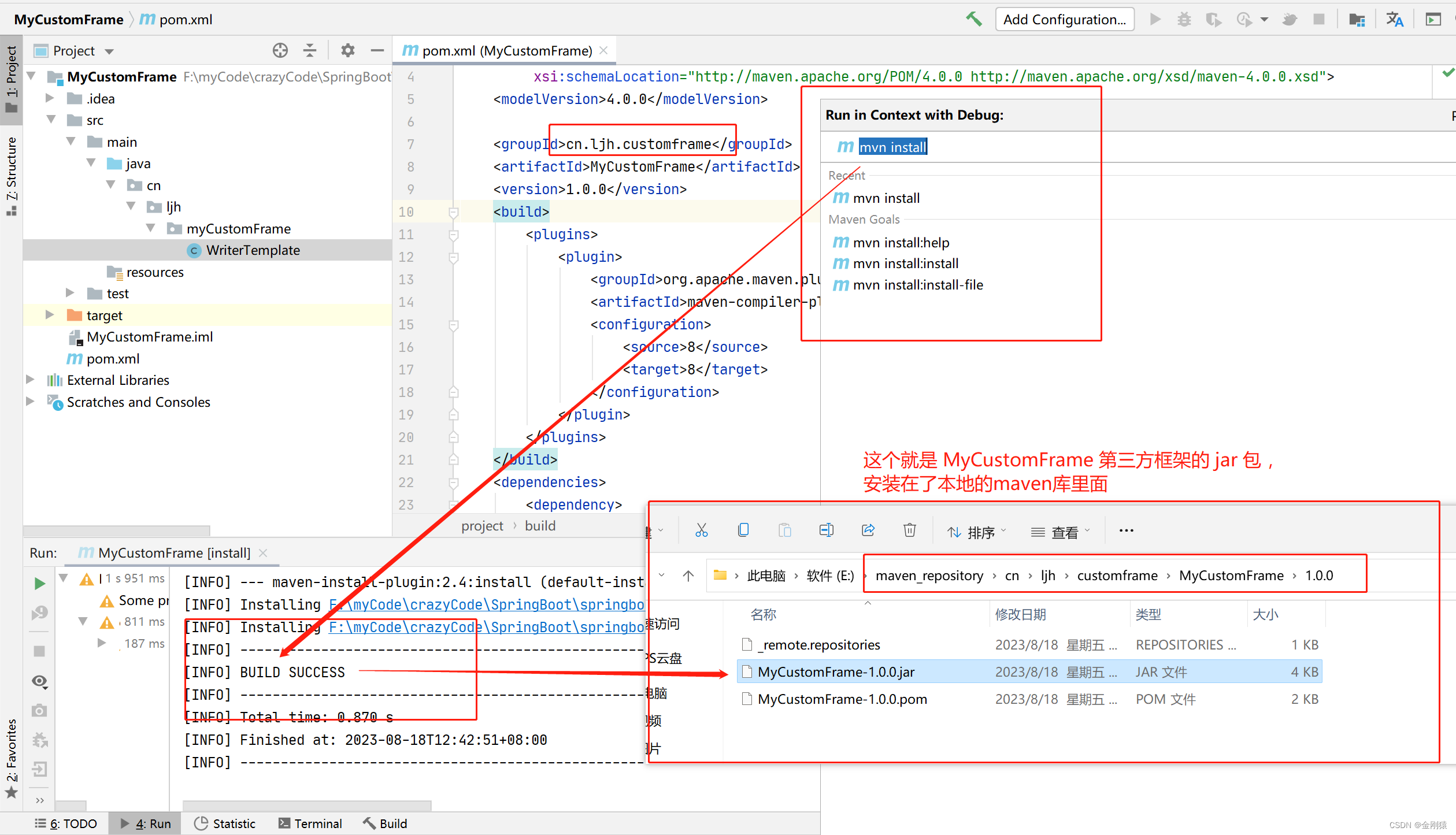Click the Copy icon in Explorer toolbar
1456x835 pixels.
pos(743,530)
